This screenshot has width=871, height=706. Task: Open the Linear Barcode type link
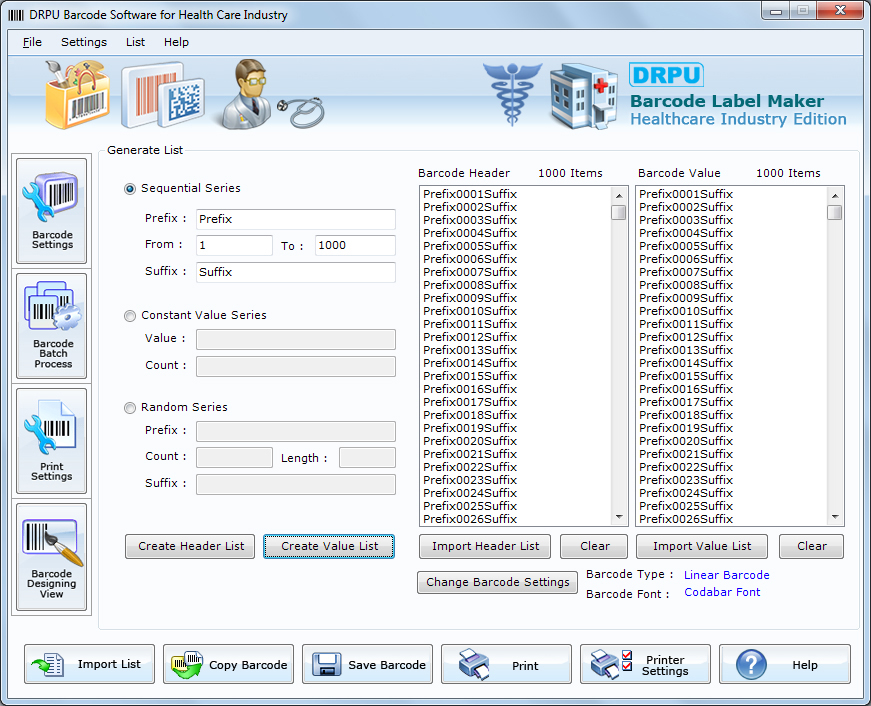[726, 575]
